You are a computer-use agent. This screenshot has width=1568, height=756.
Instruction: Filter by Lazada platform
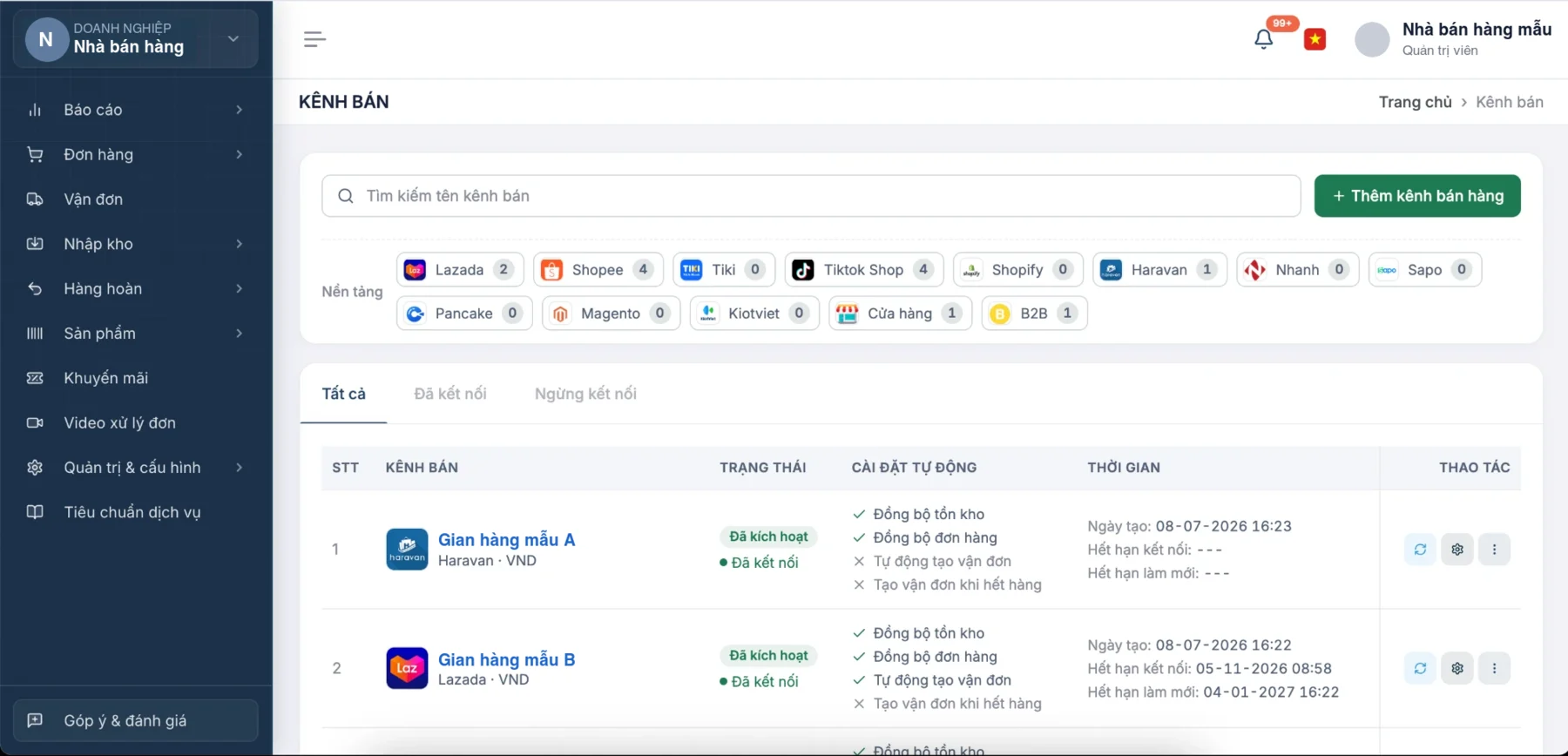(460, 270)
